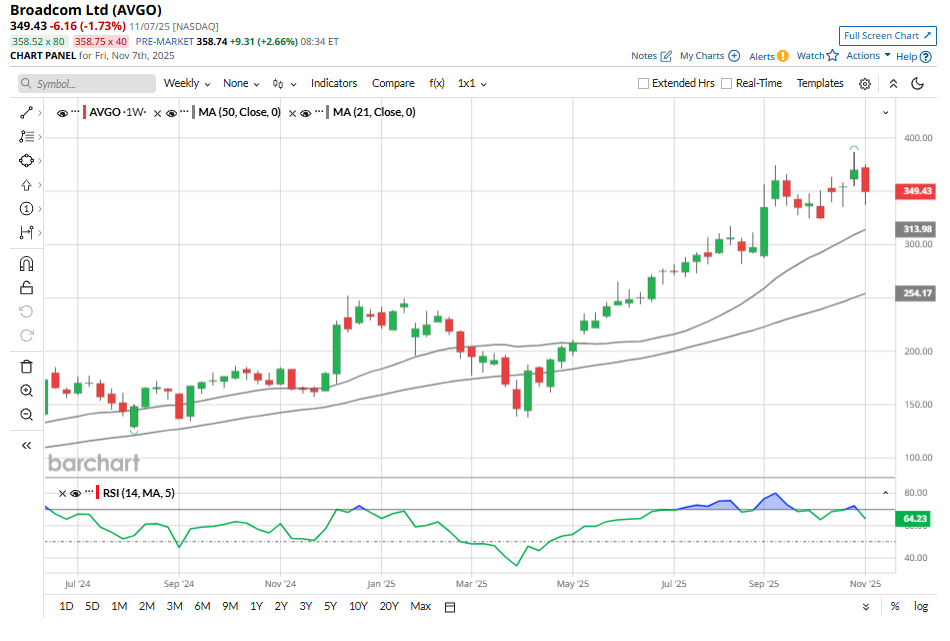Screen dimensions: 950x641
Task: Expand the Actions dropdown menu
Action: point(868,56)
